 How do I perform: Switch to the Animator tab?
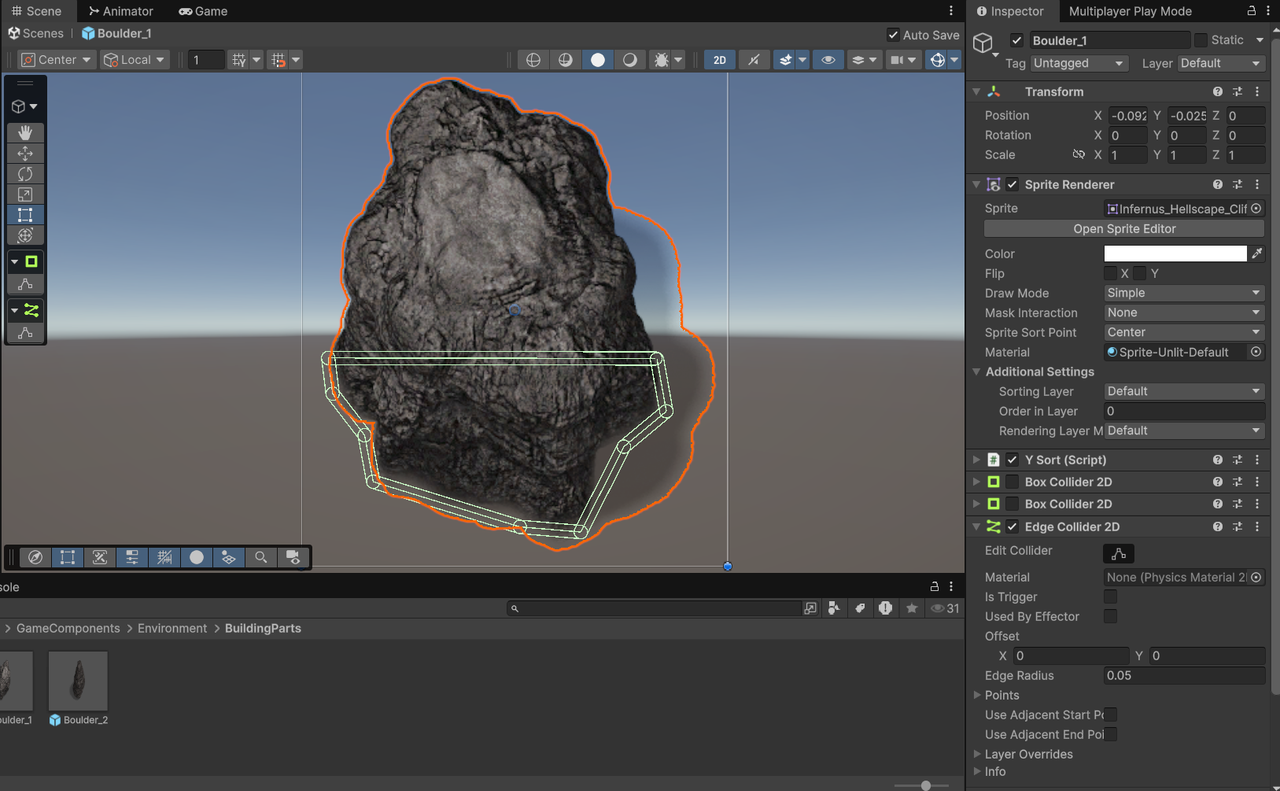tap(121, 11)
